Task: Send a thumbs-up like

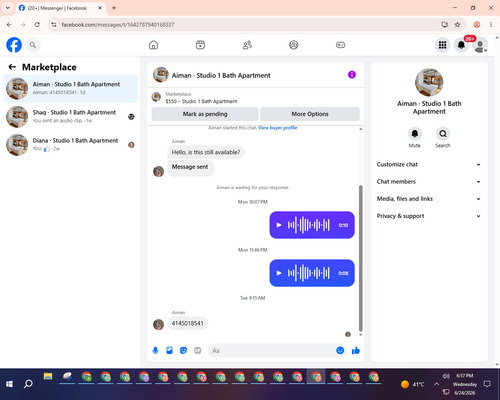Action: click(x=356, y=350)
